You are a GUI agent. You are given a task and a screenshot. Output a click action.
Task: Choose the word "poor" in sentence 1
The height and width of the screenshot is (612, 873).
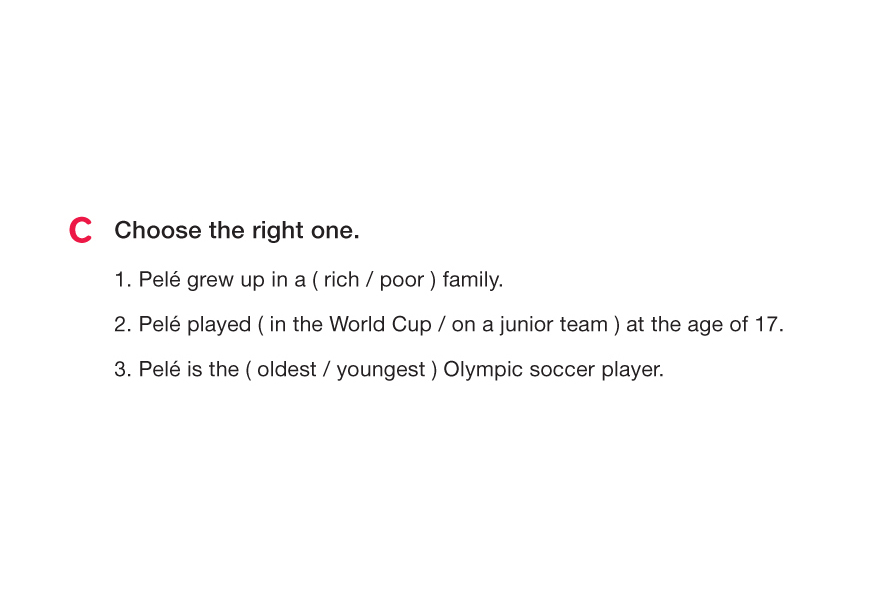coord(402,280)
